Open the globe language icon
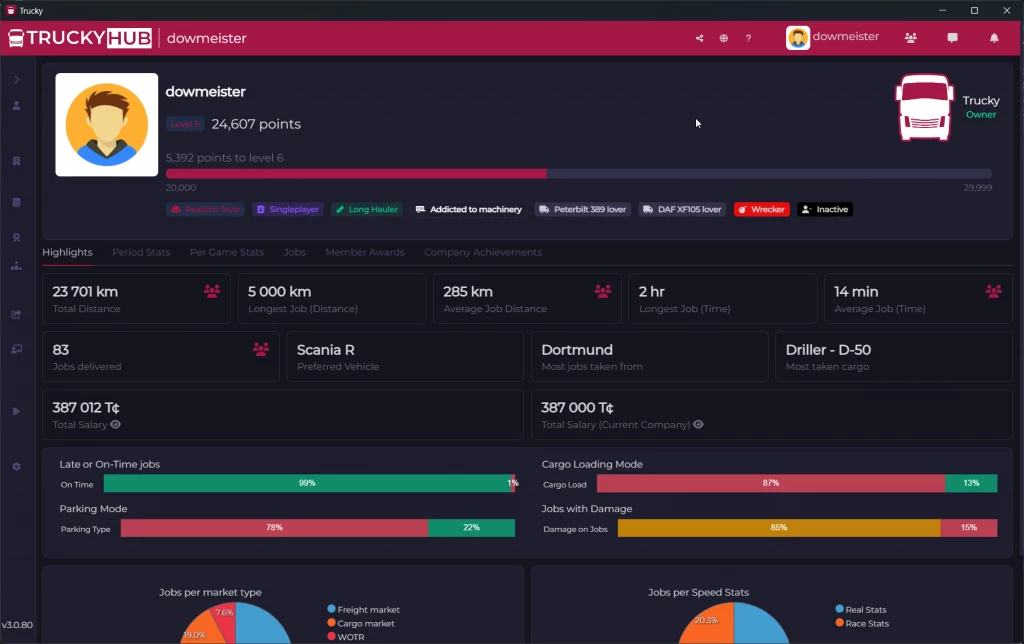 [x=723, y=38]
